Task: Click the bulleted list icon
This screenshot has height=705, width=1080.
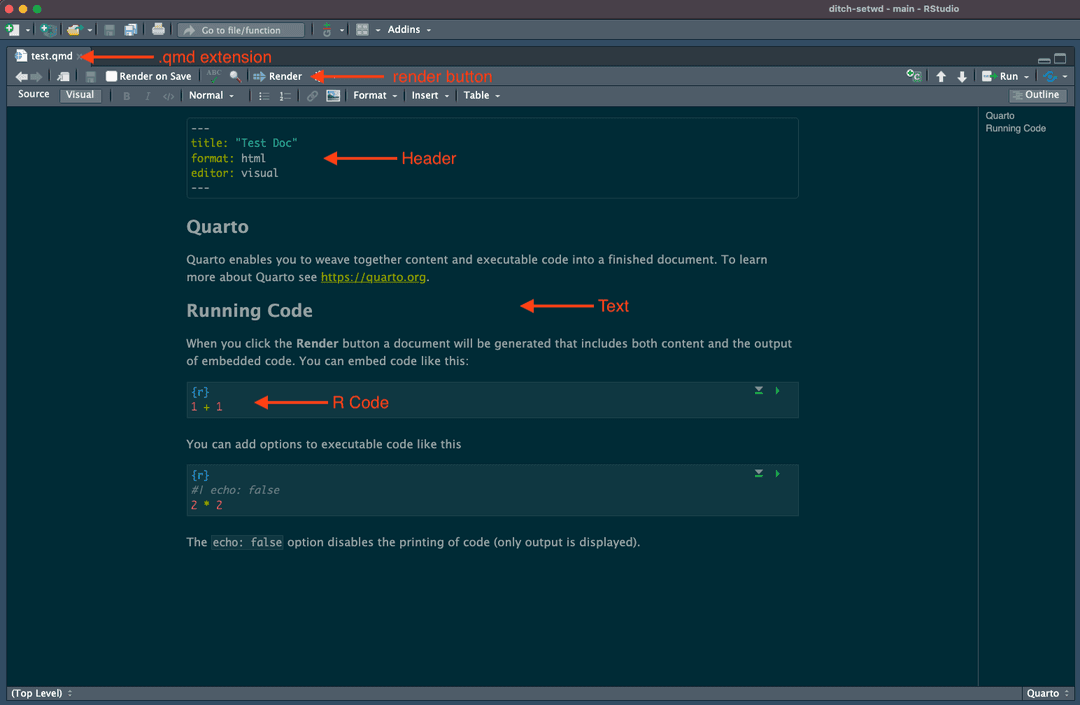Action: pos(264,96)
